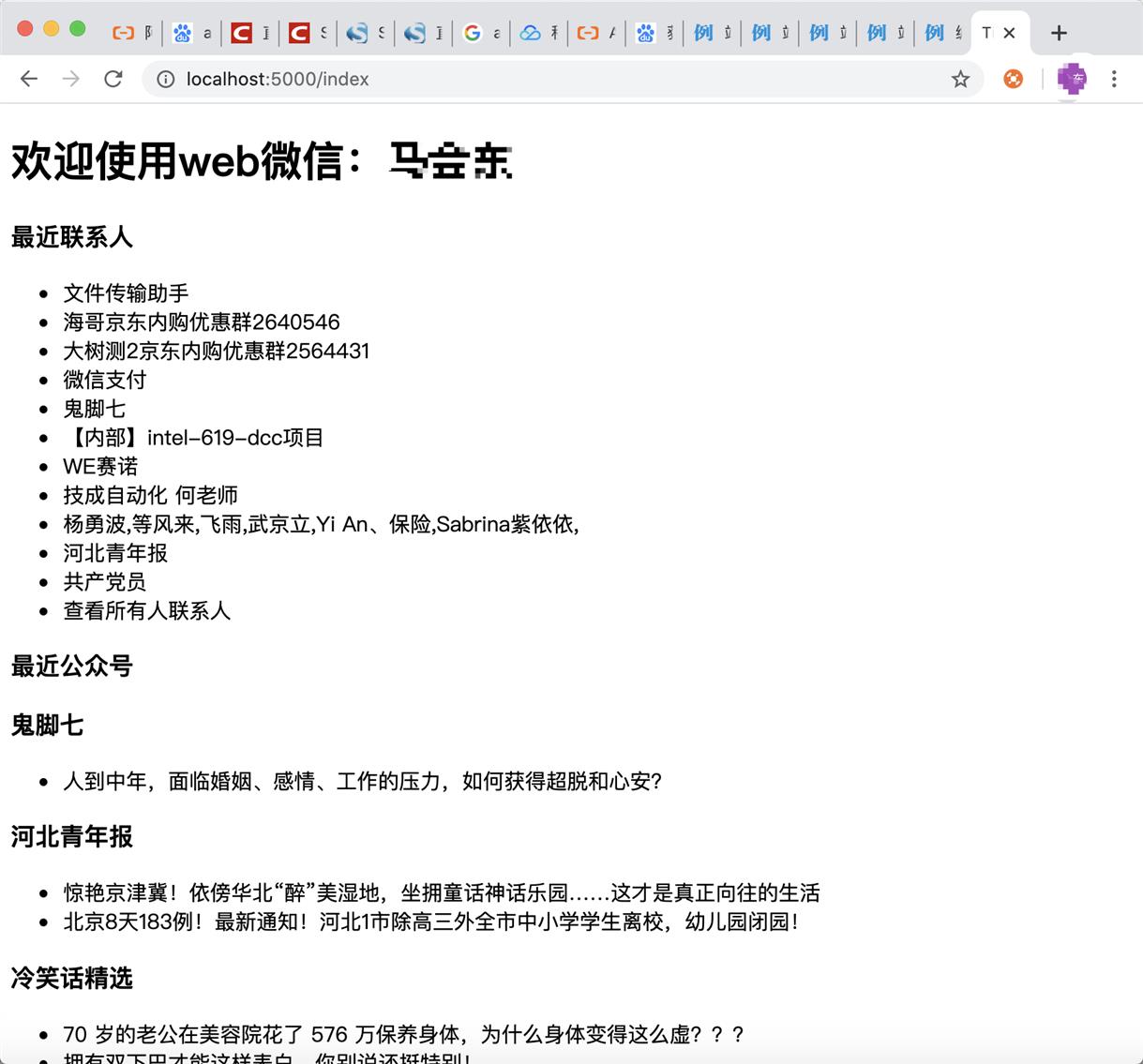Switch to the Google tab

coord(481,33)
